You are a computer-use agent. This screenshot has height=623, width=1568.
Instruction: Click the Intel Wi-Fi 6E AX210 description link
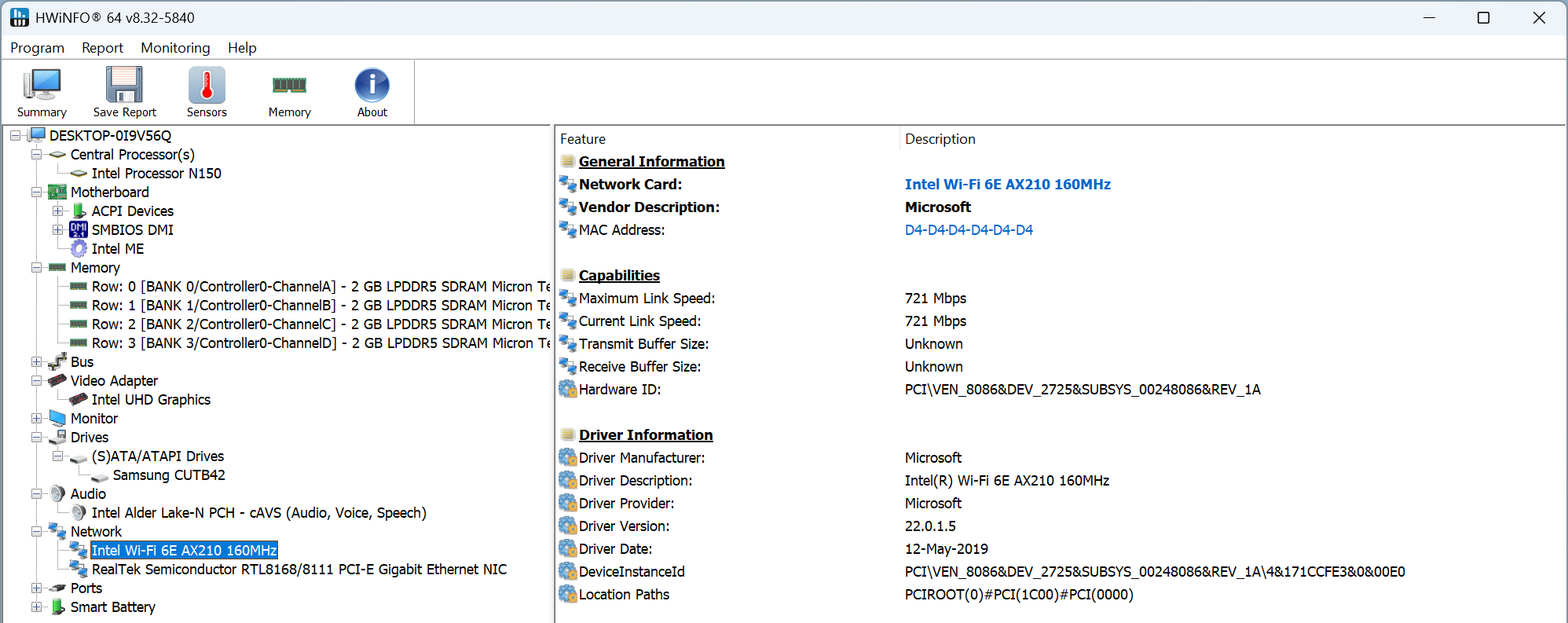[1007, 184]
